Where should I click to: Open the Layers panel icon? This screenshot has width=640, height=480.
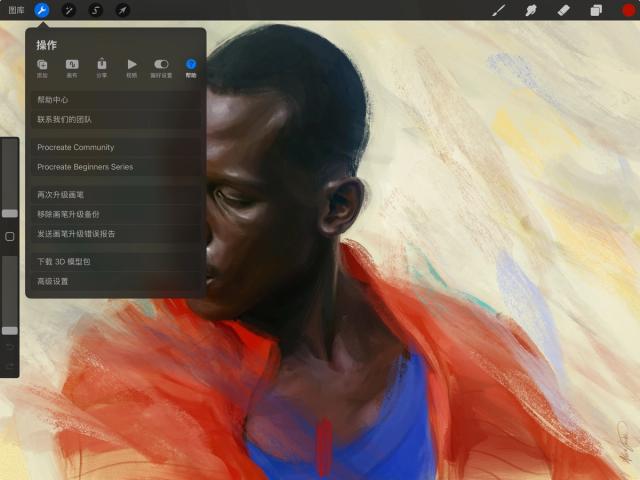pyautogui.click(x=596, y=10)
